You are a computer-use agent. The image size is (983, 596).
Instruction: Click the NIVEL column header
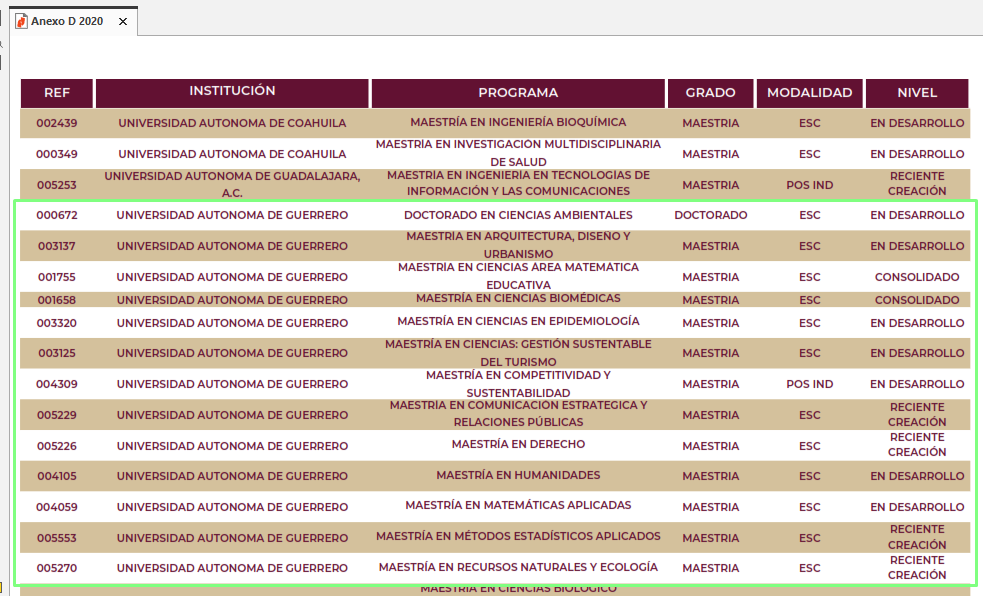(x=917, y=93)
